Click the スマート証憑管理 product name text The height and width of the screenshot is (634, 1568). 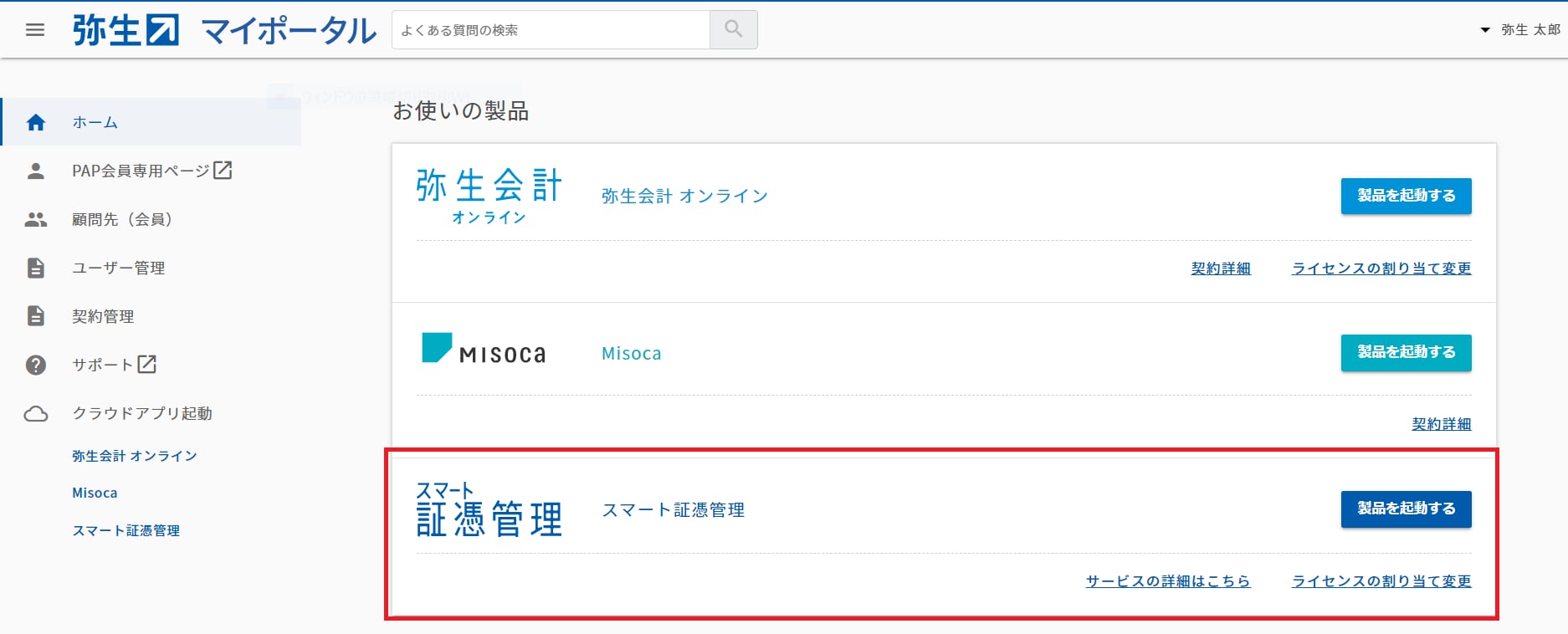point(674,509)
